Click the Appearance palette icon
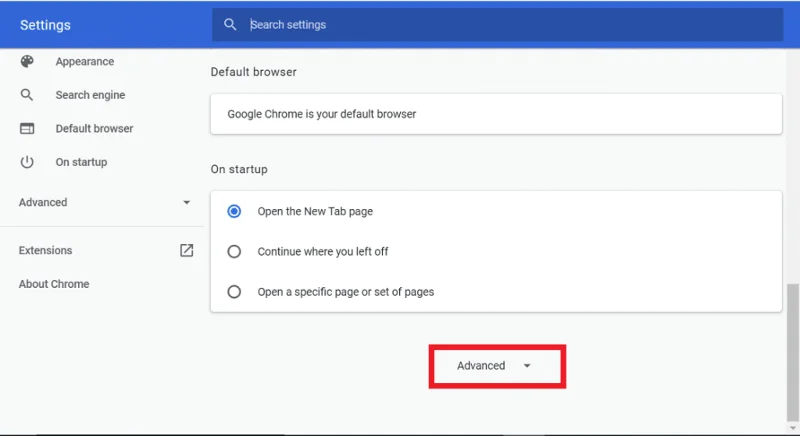The image size is (800, 436). point(27,61)
